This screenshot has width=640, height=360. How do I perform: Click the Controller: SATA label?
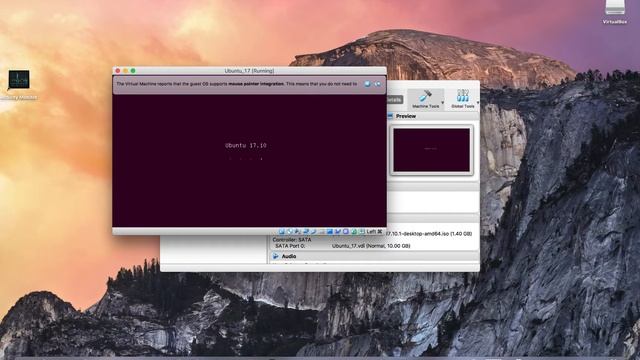[292, 240]
